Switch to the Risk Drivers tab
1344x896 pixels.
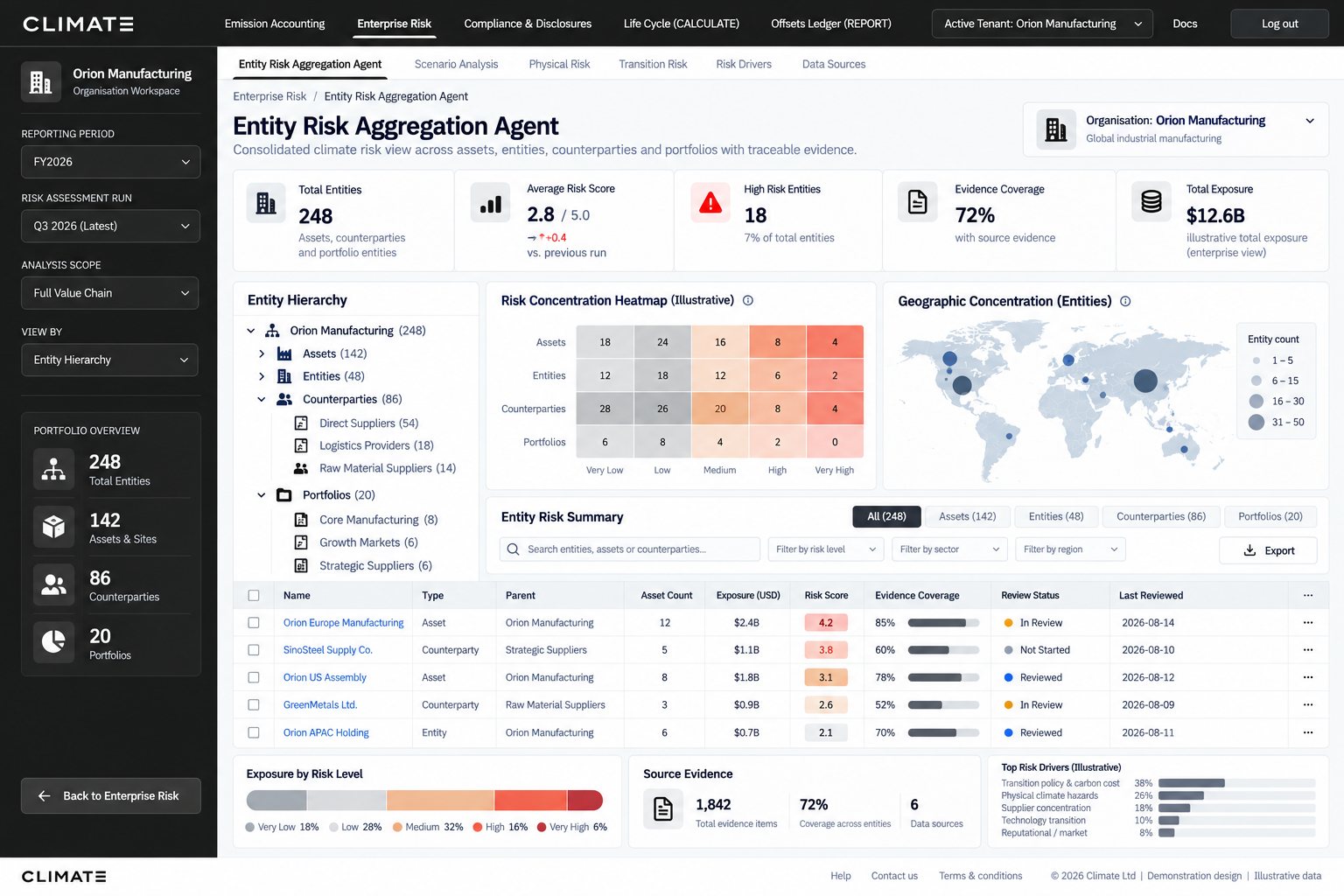tap(744, 64)
